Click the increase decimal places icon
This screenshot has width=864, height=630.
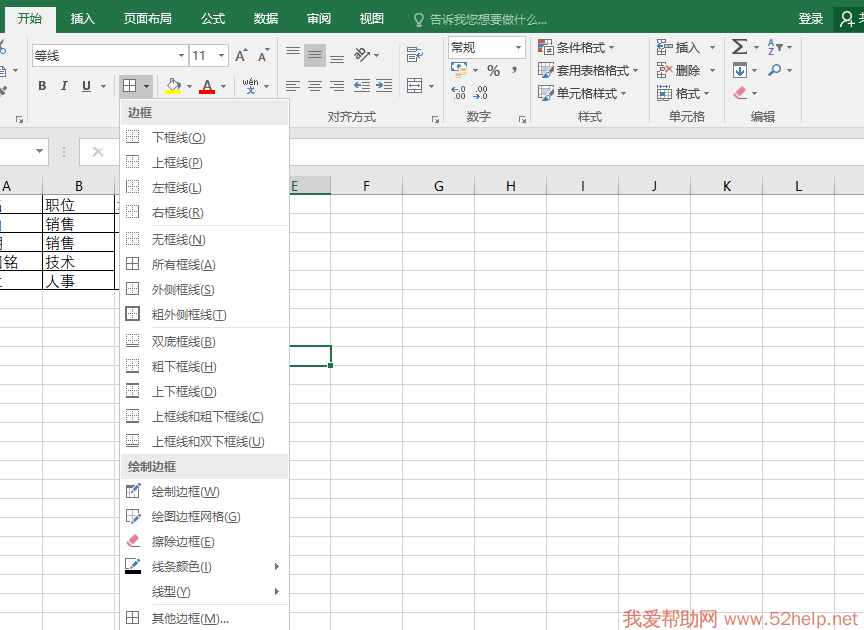pos(458,93)
